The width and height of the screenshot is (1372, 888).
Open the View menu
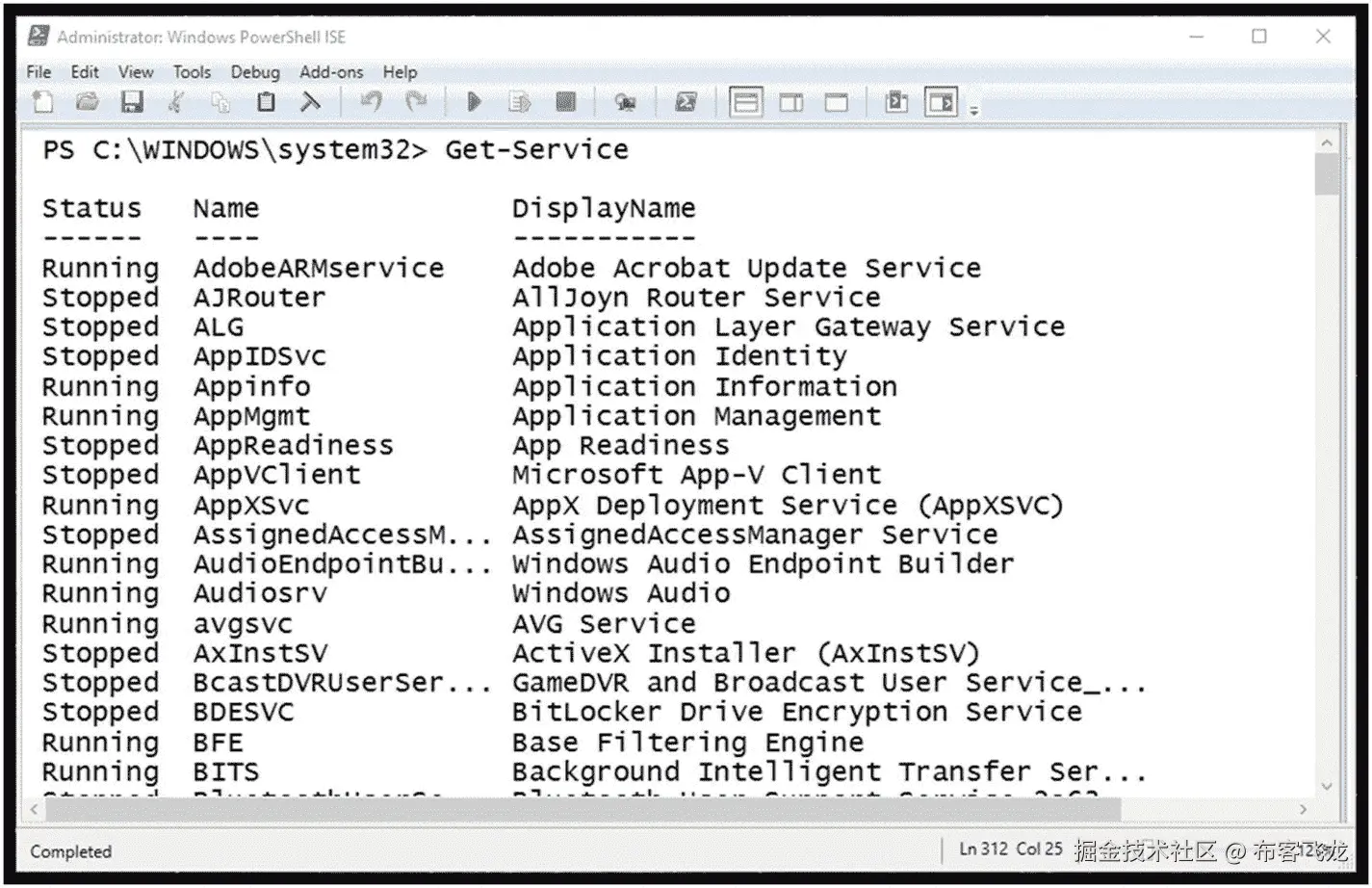pos(136,72)
